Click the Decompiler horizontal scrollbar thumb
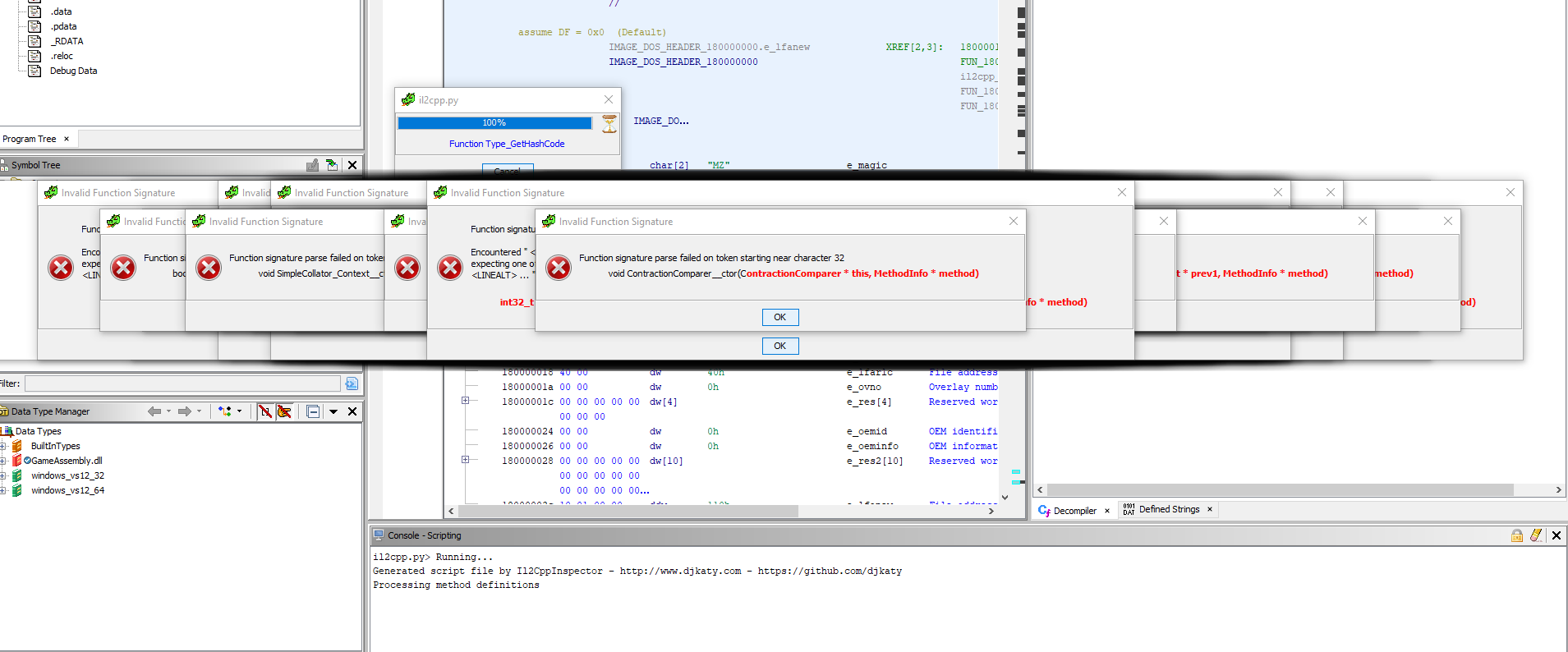 (x=1280, y=489)
